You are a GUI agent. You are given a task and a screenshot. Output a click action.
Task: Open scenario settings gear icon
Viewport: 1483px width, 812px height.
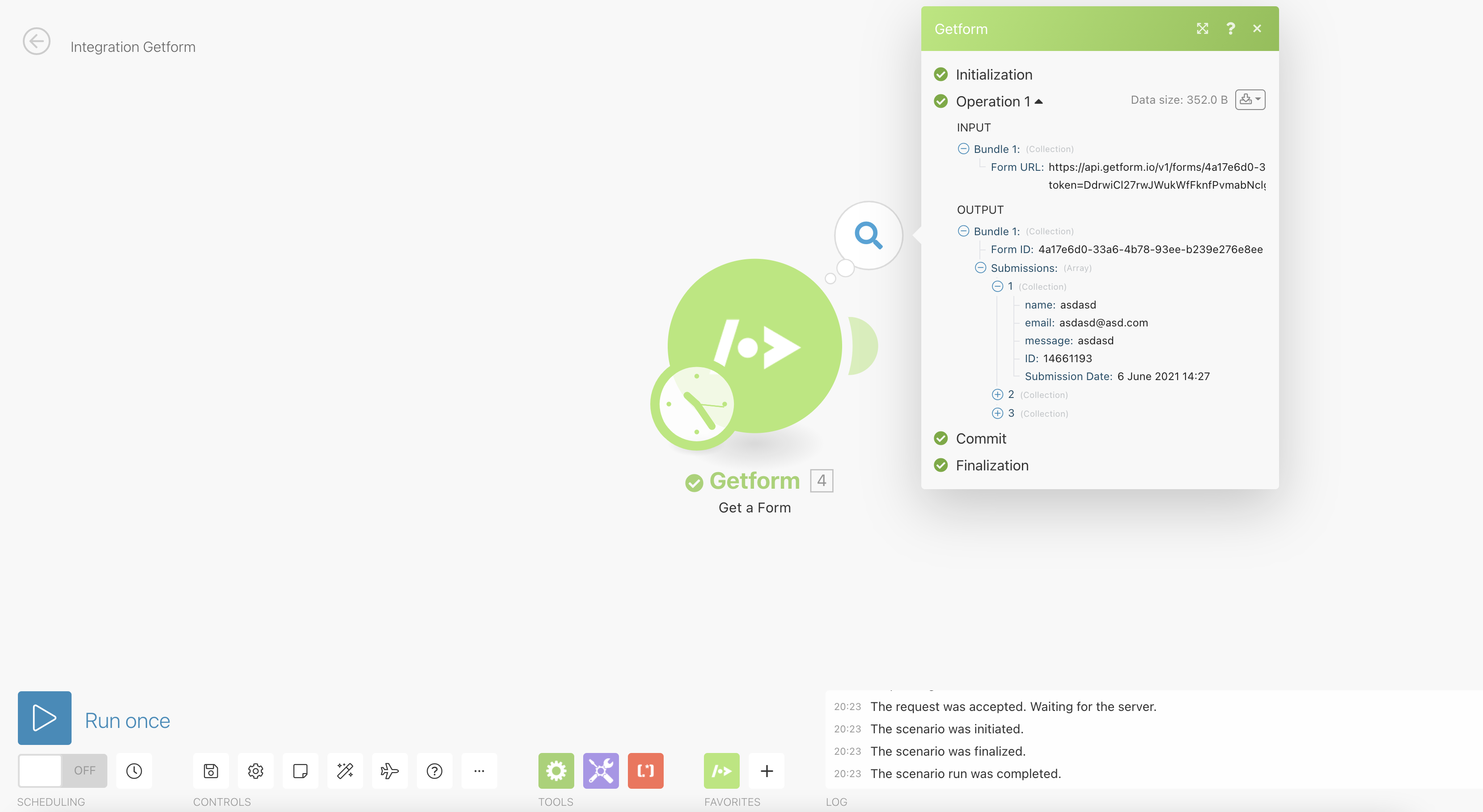tap(256, 770)
